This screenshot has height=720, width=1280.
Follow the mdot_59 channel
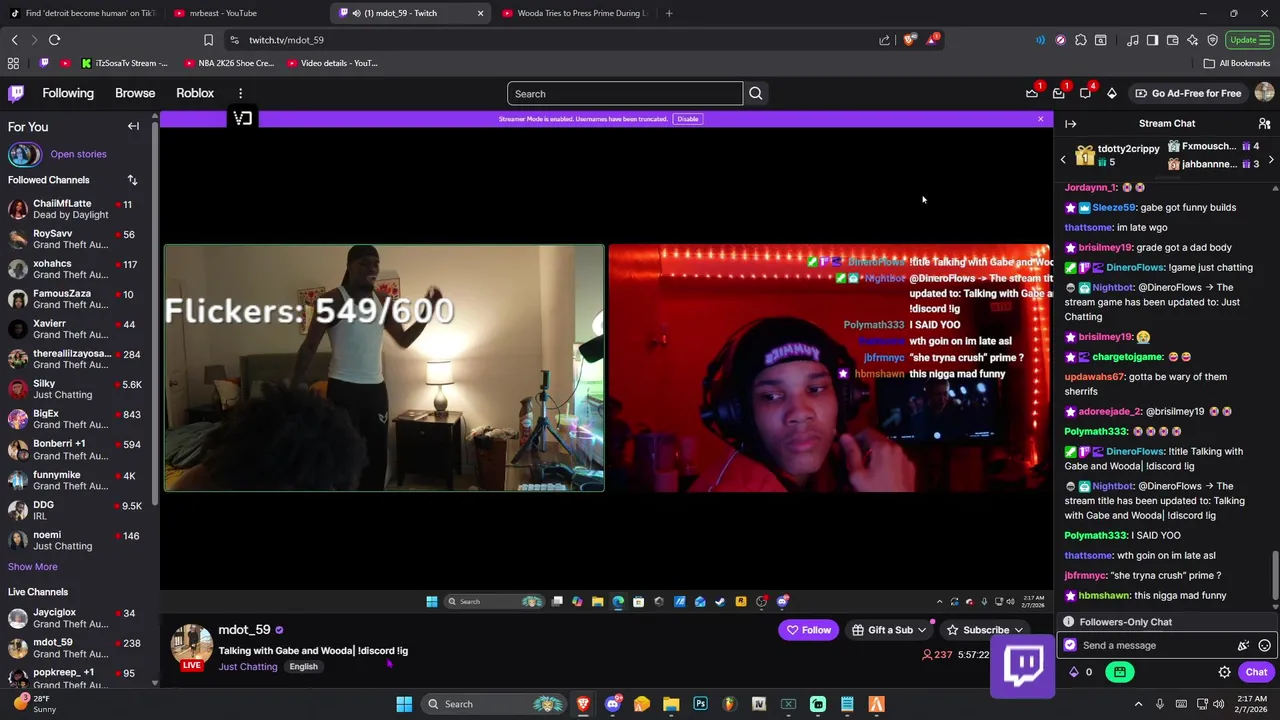pos(808,630)
